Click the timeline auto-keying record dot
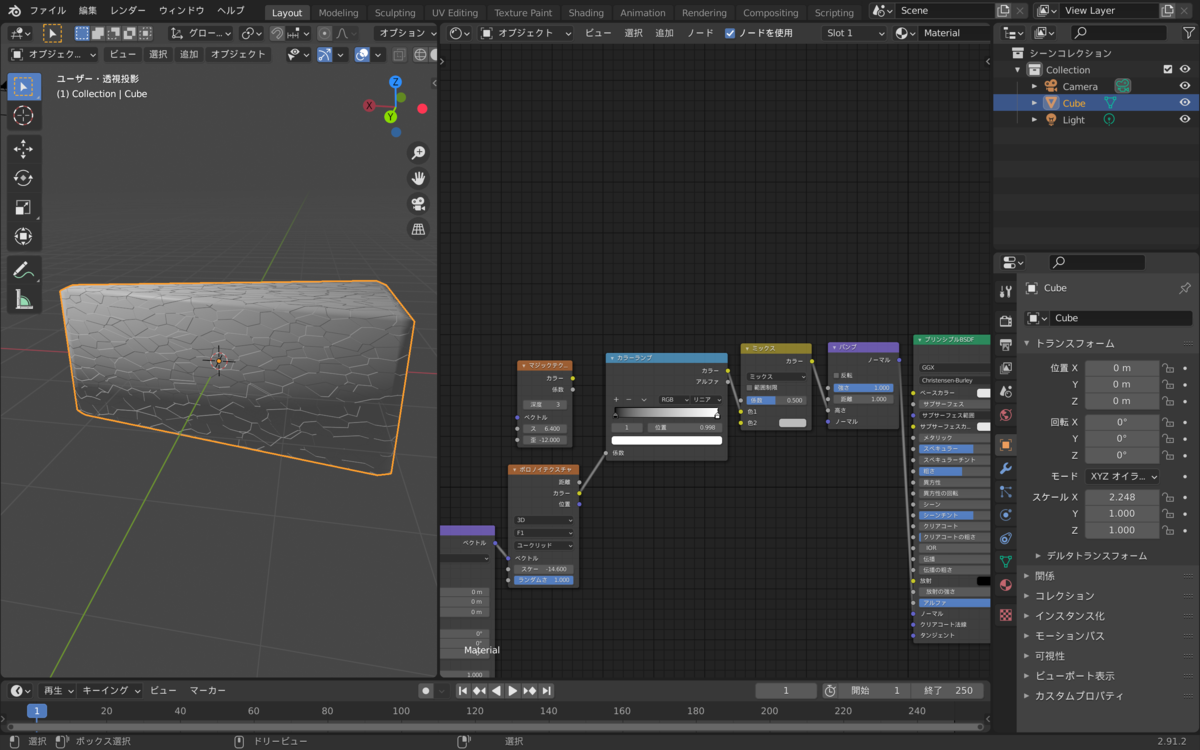The width and height of the screenshot is (1200, 750). (426, 690)
